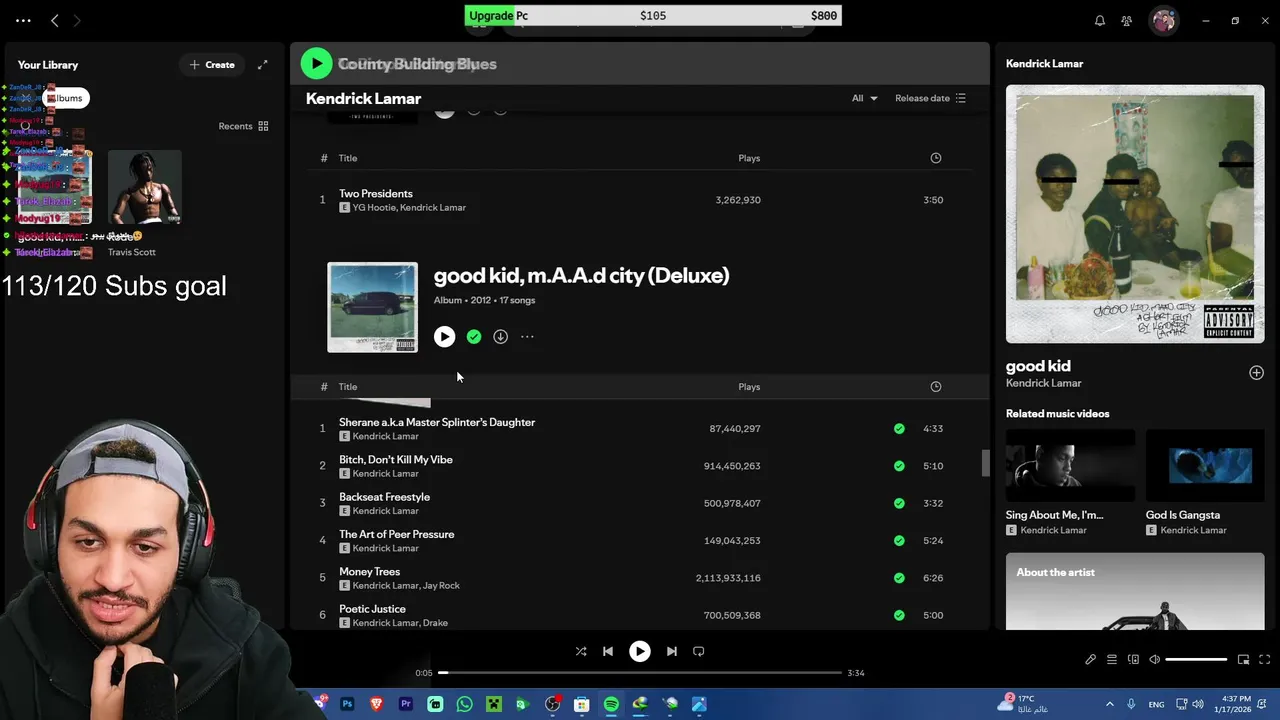The width and height of the screenshot is (1280, 720).
Task: Open Photoshop from the taskbar
Action: [x=347, y=704]
